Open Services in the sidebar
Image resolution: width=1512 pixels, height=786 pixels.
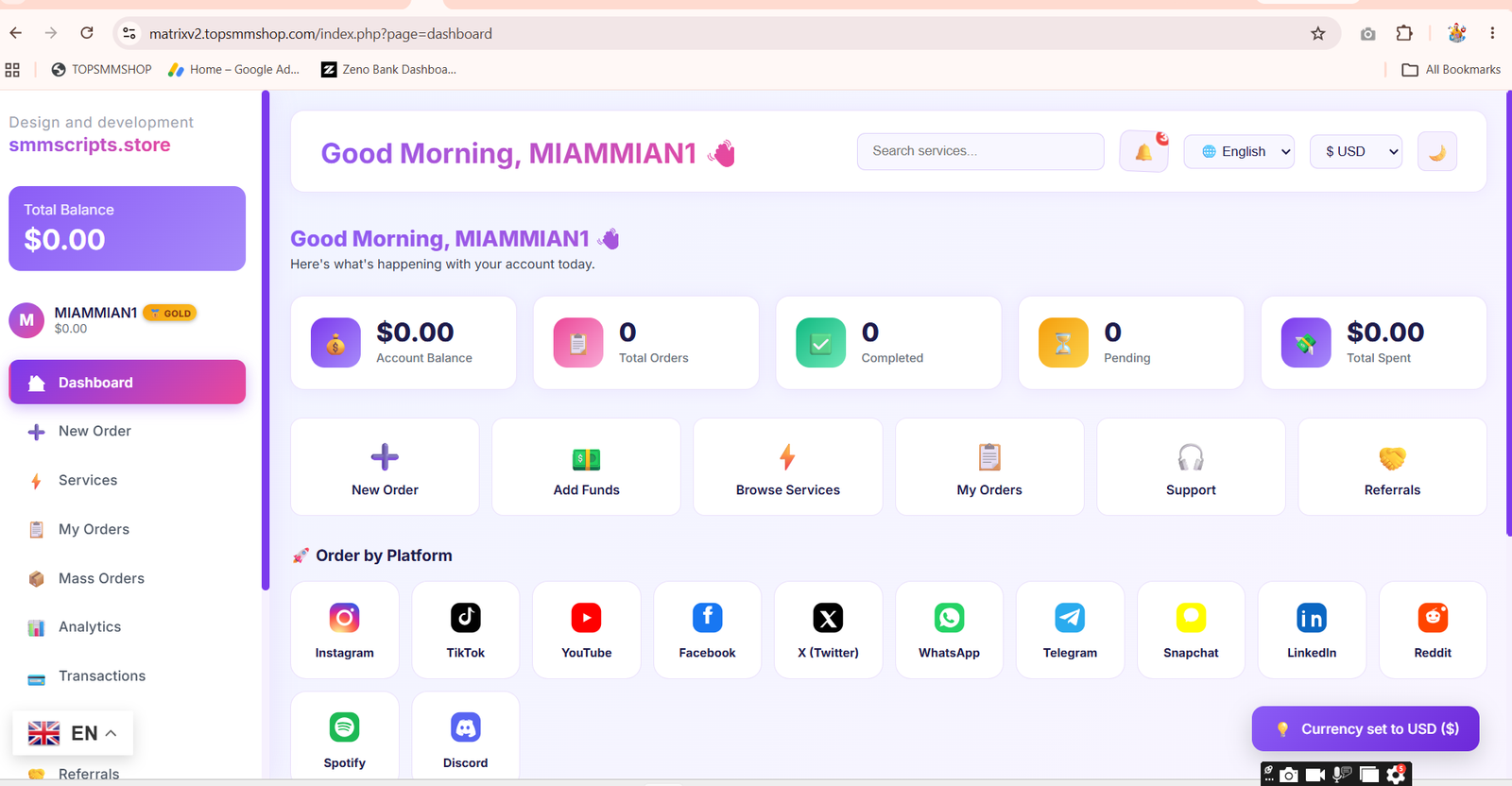128,481
